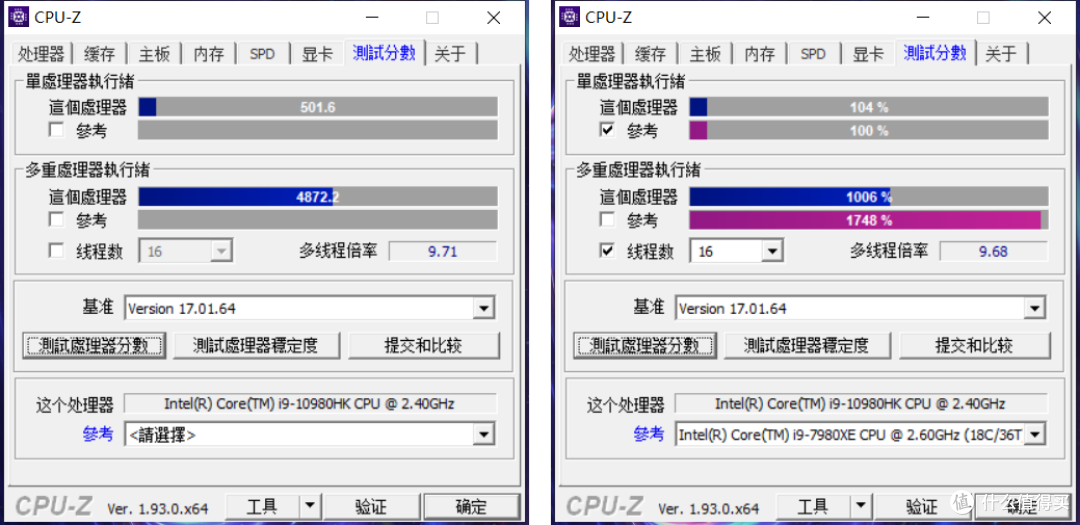The image size is (1080, 525).
Task: Check multi-thread 參考 checkbox in right window
Action: coord(607,220)
